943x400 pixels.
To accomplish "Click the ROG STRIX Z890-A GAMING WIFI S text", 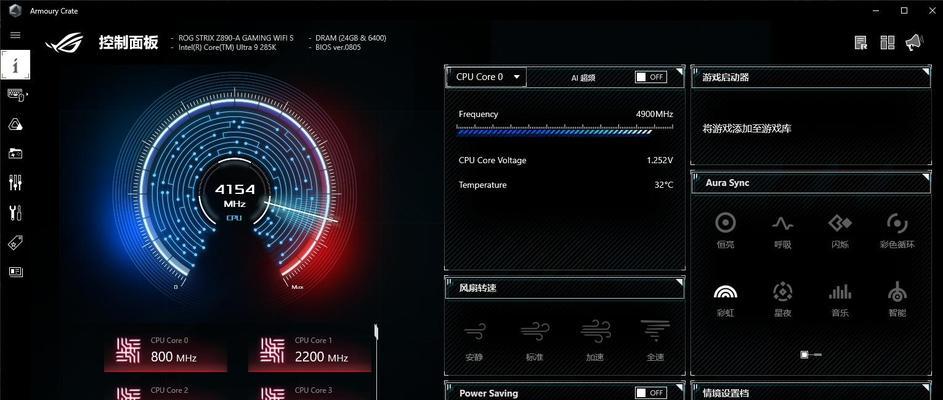I will point(236,38).
